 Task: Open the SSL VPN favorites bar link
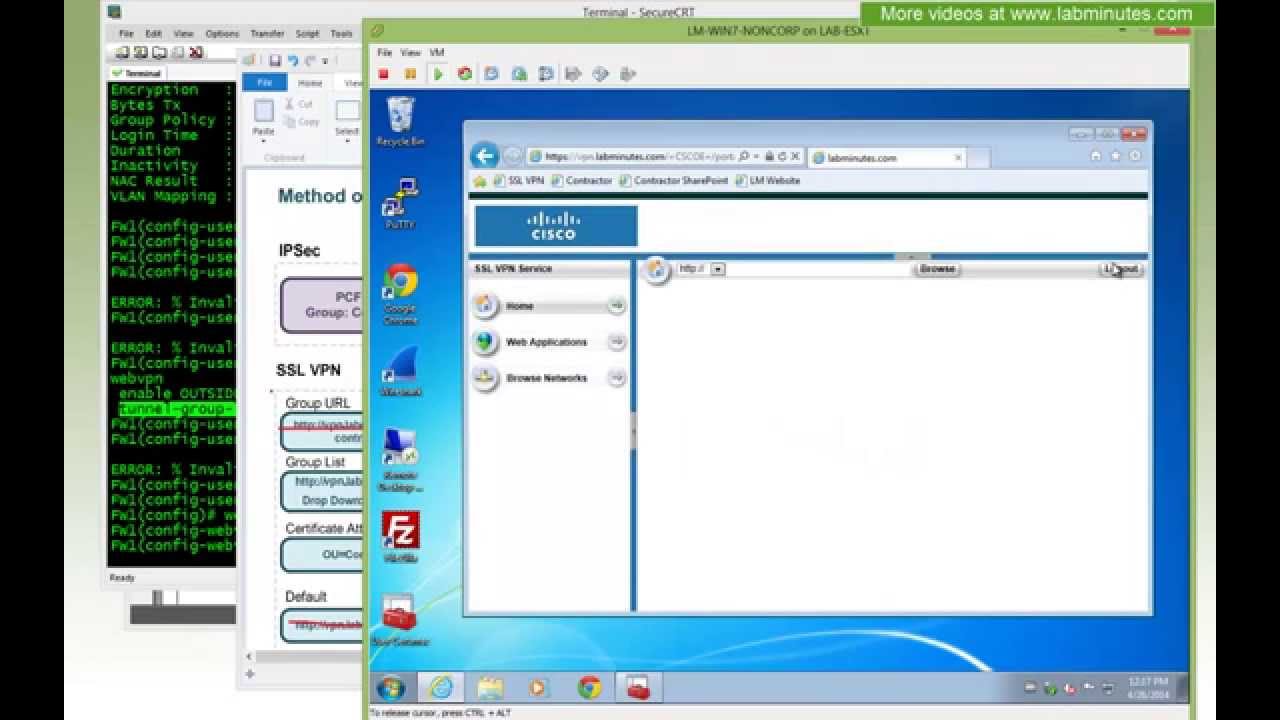[519, 181]
